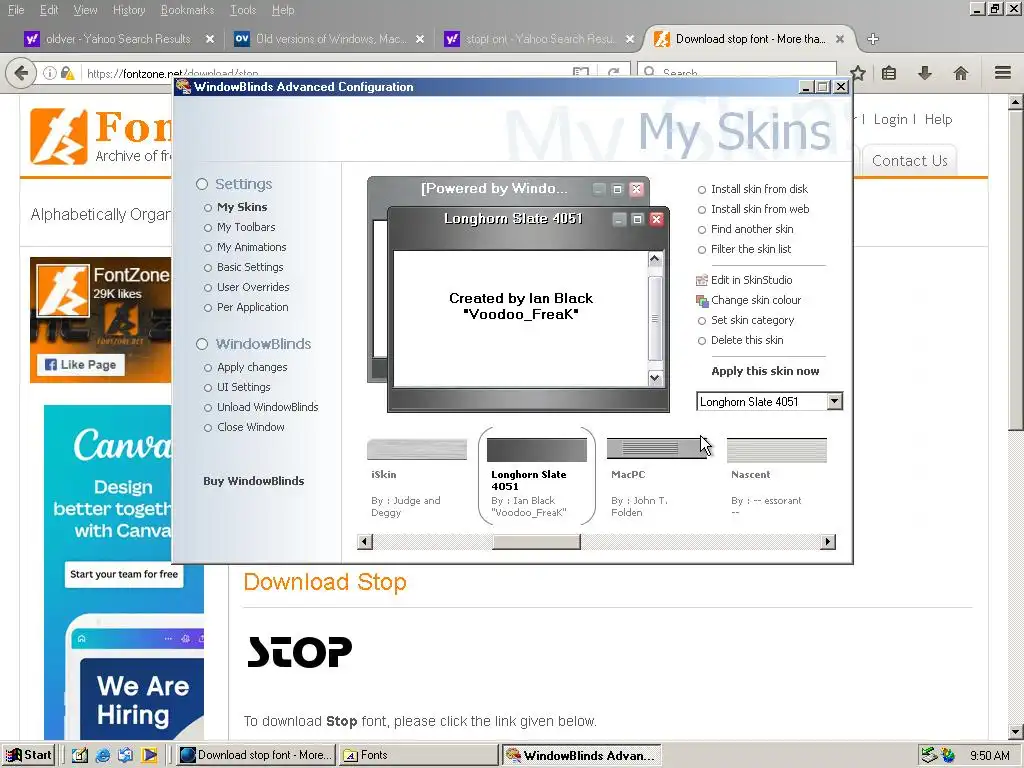Open the View menu in Firefox
The height and width of the screenshot is (768, 1024).
point(85,10)
